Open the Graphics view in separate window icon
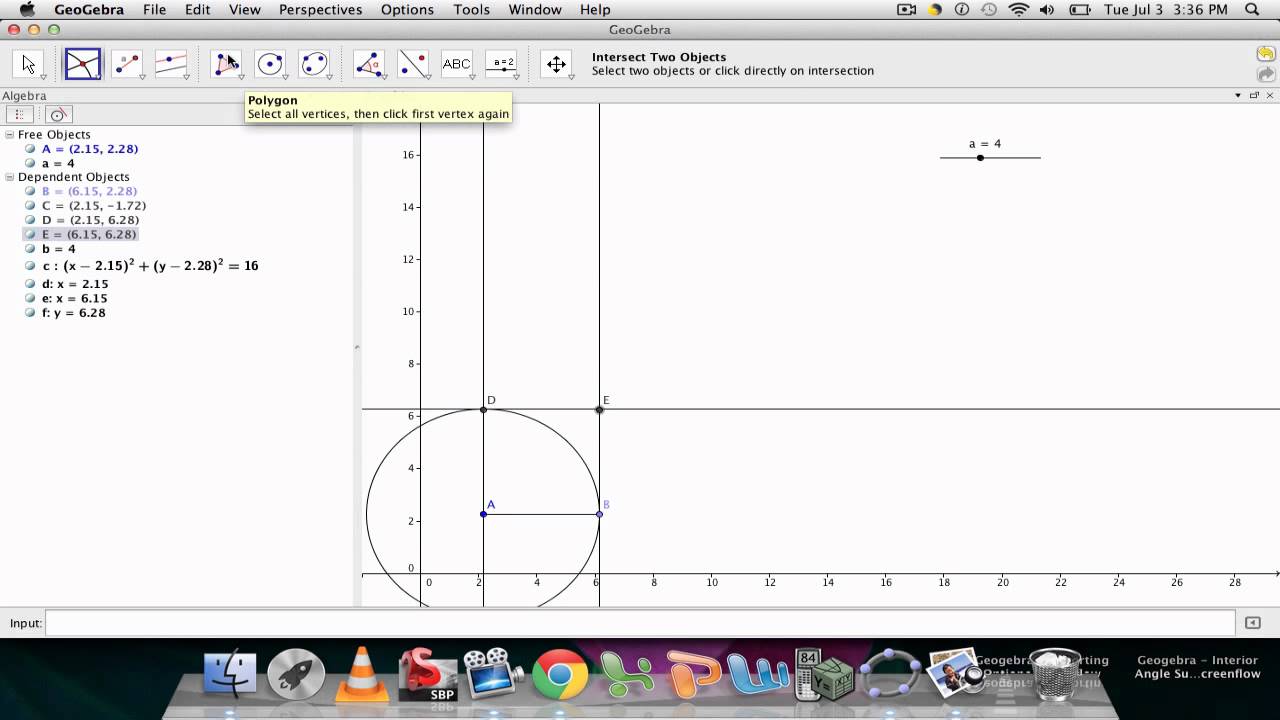The height and width of the screenshot is (720, 1280). tap(1253, 96)
